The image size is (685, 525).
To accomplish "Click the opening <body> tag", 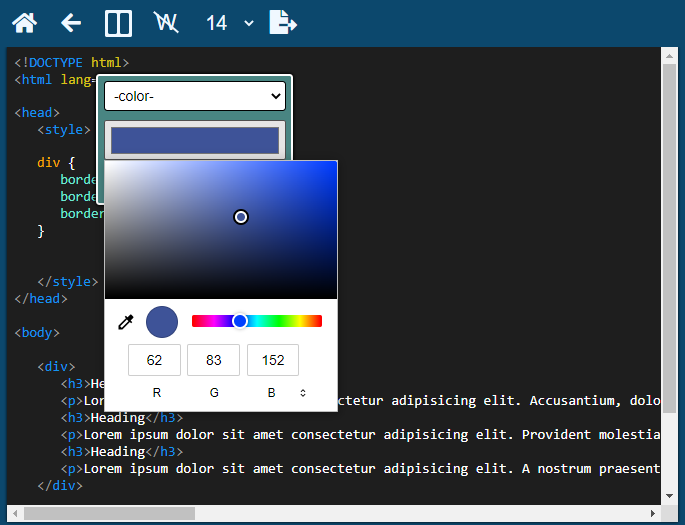I will (37, 333).
